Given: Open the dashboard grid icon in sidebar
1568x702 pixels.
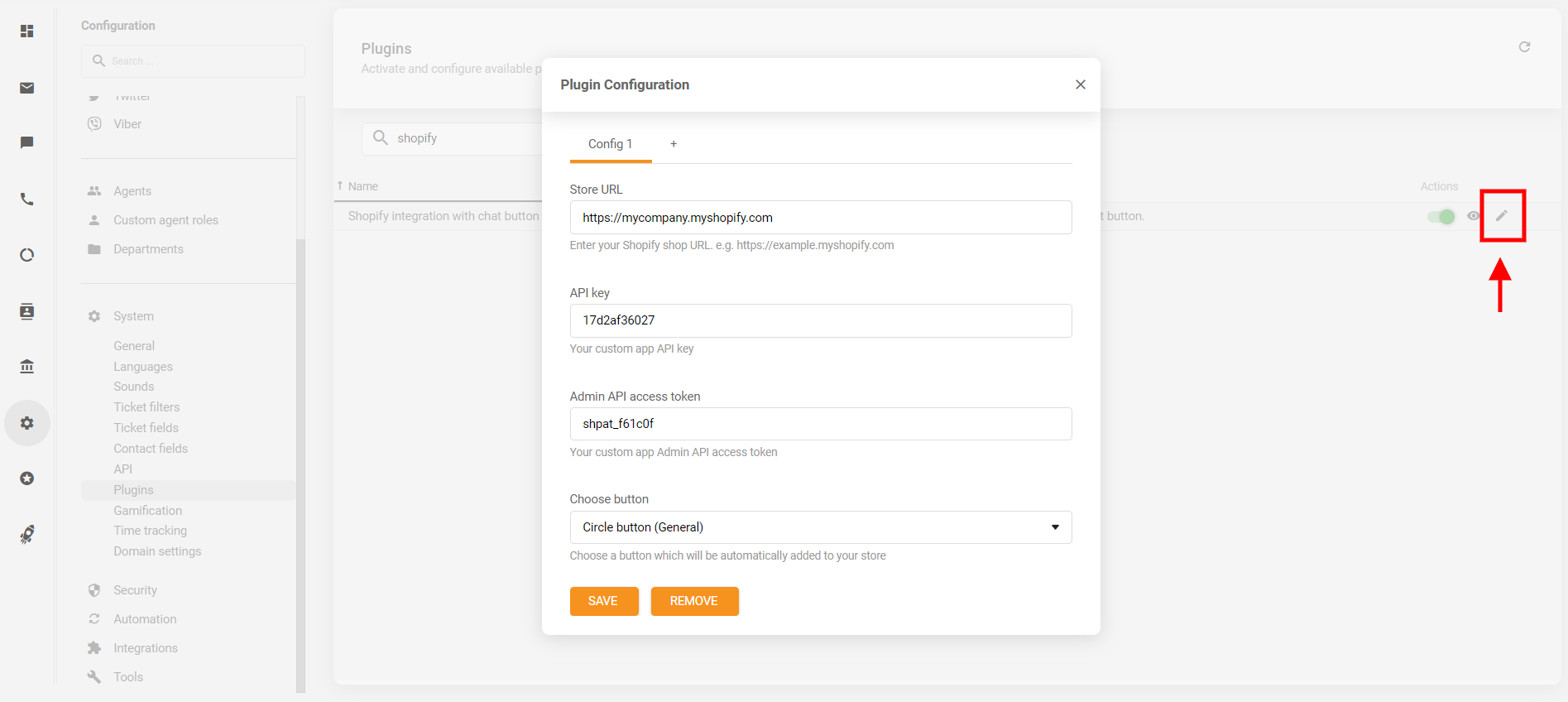Looking at the screenshot, I should 27,31.
